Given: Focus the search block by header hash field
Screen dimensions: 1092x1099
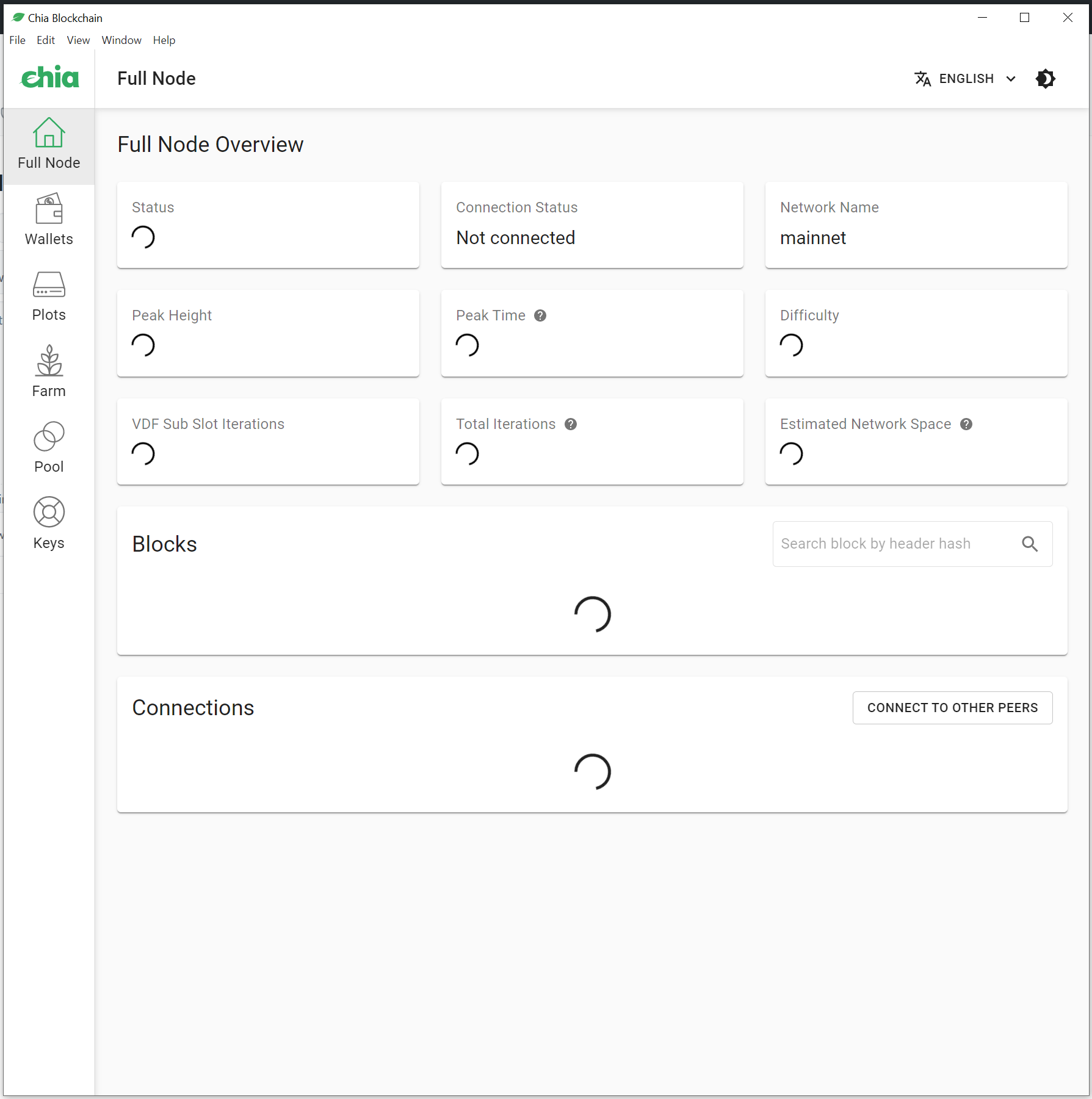Looking at the screenshot, I should point(912,544).
